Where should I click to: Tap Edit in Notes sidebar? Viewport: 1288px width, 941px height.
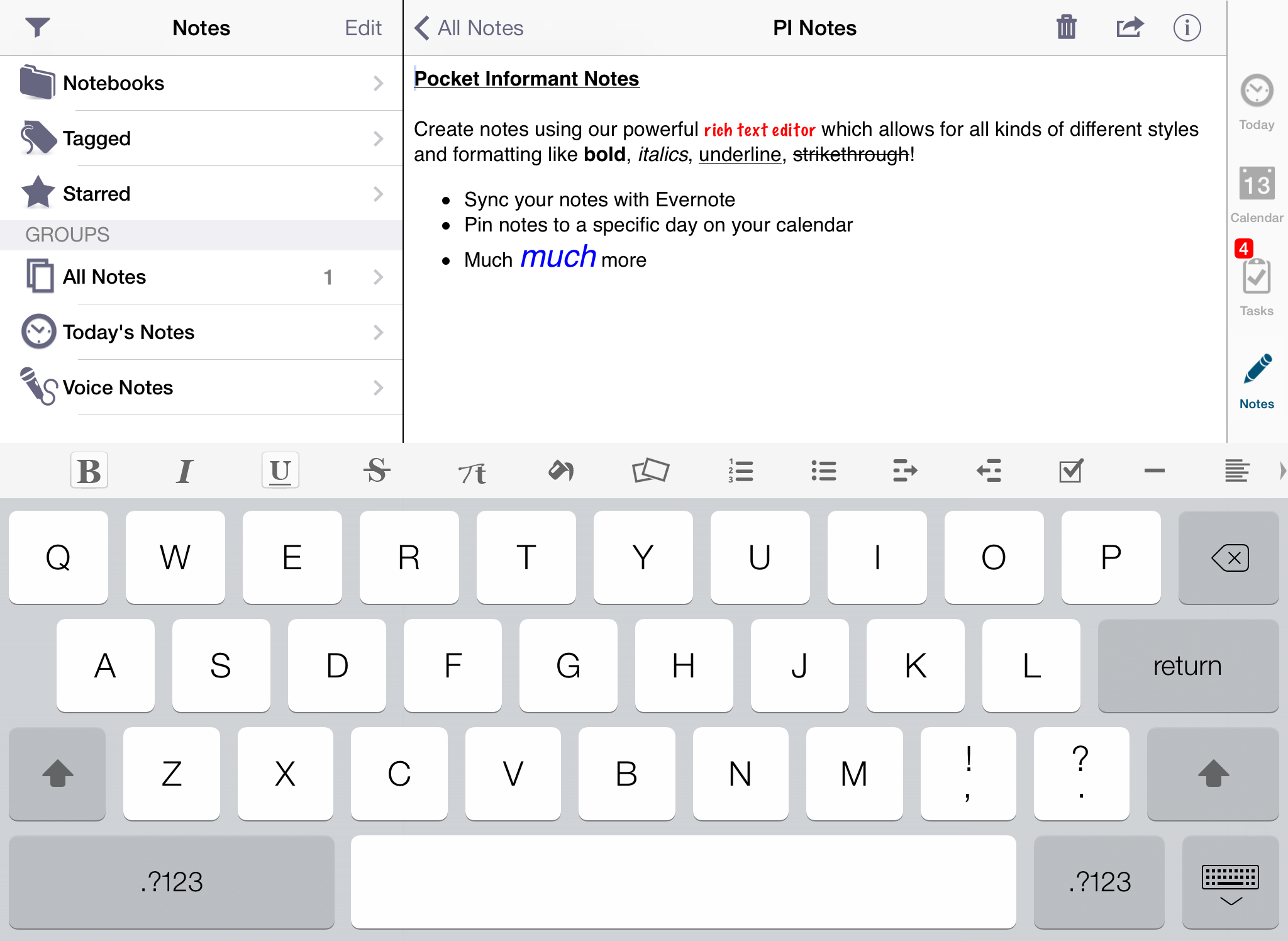(x=363, y=28)
